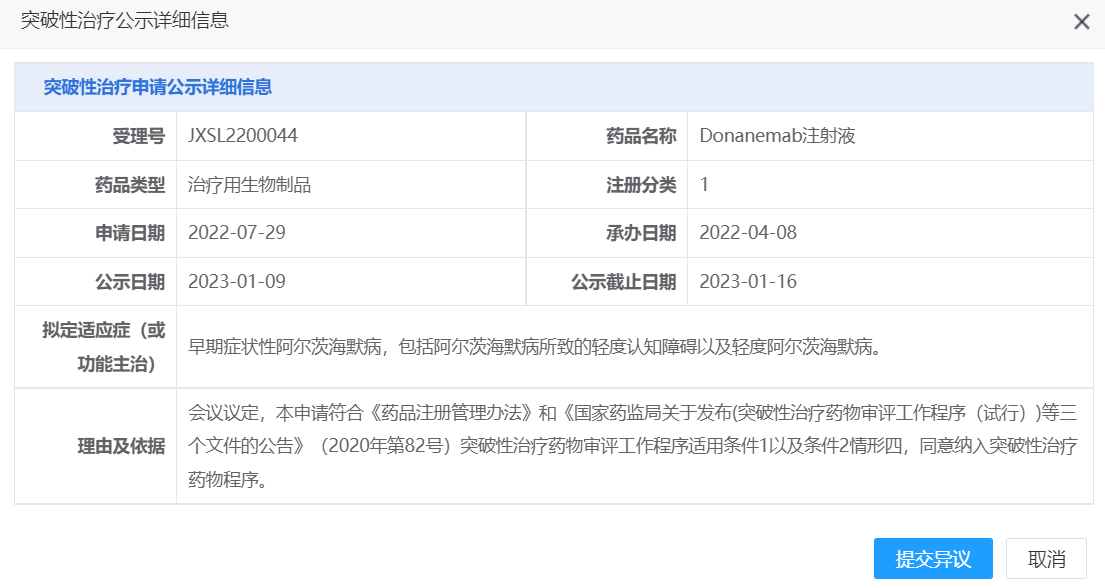Select the acceptance number JXSL2200044
Viewport: 1105px width, 588px height.
tap(243, 136)
